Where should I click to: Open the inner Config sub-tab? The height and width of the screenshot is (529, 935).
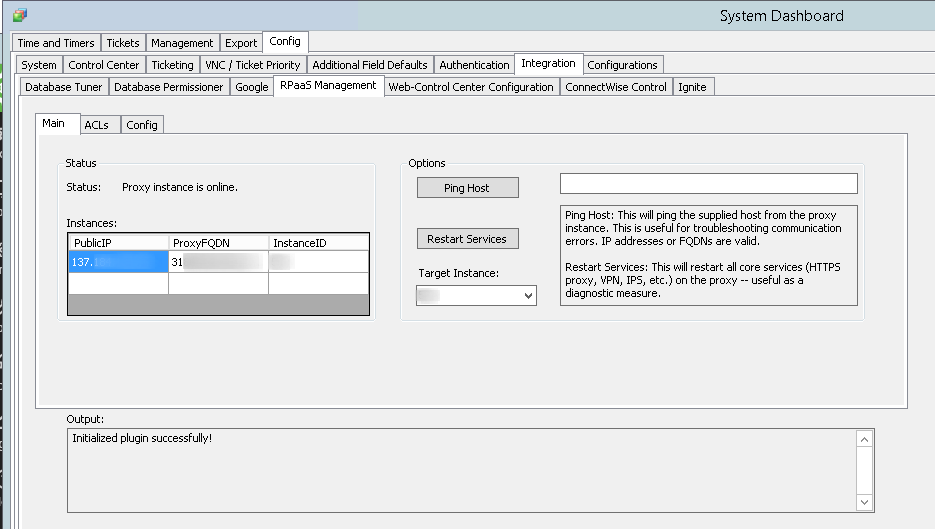click(x=142, y=125)
